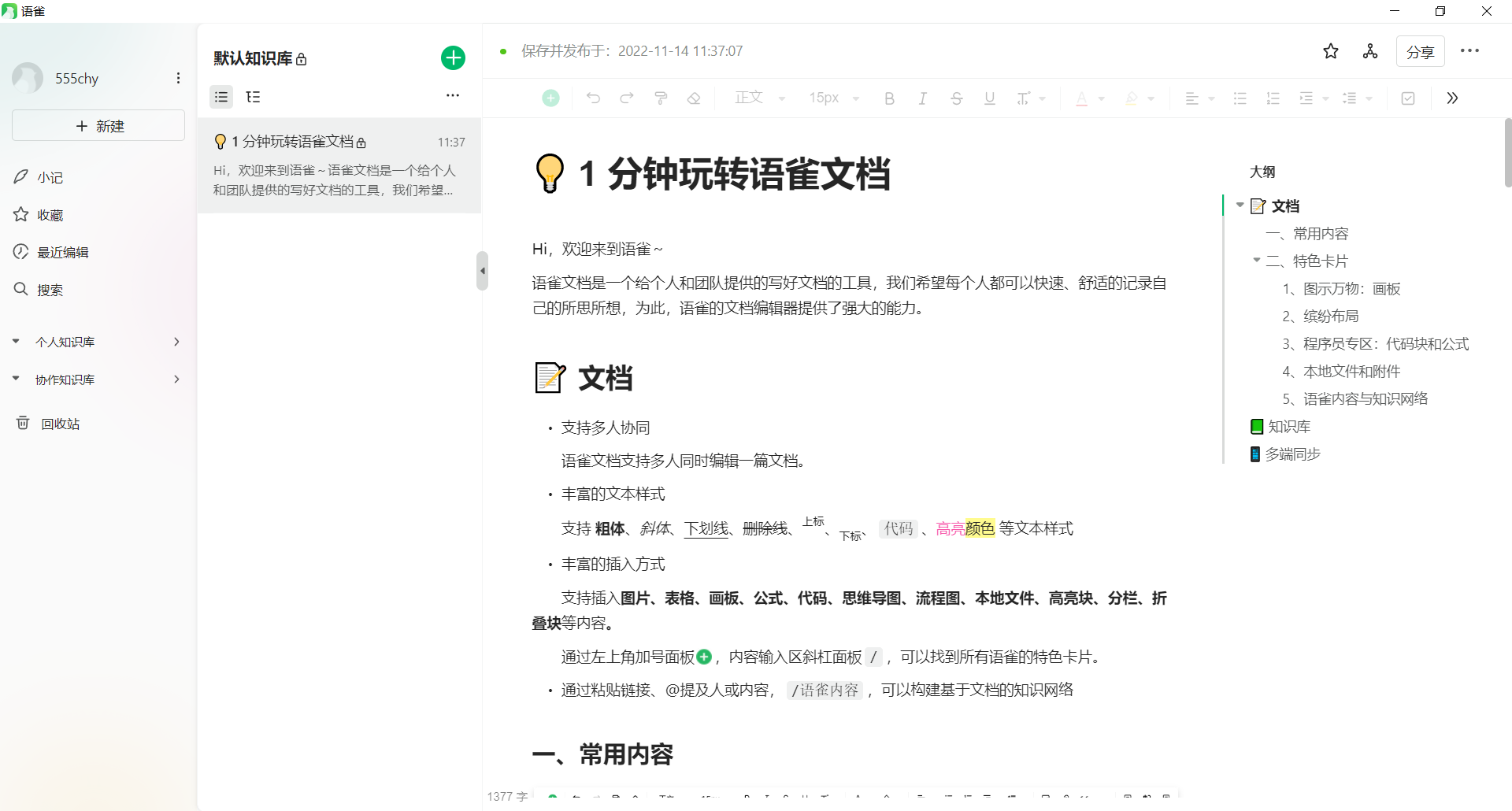Apply the red font color
Image resolution: width=1512 pixels, height=811 pixels.
1082,98
